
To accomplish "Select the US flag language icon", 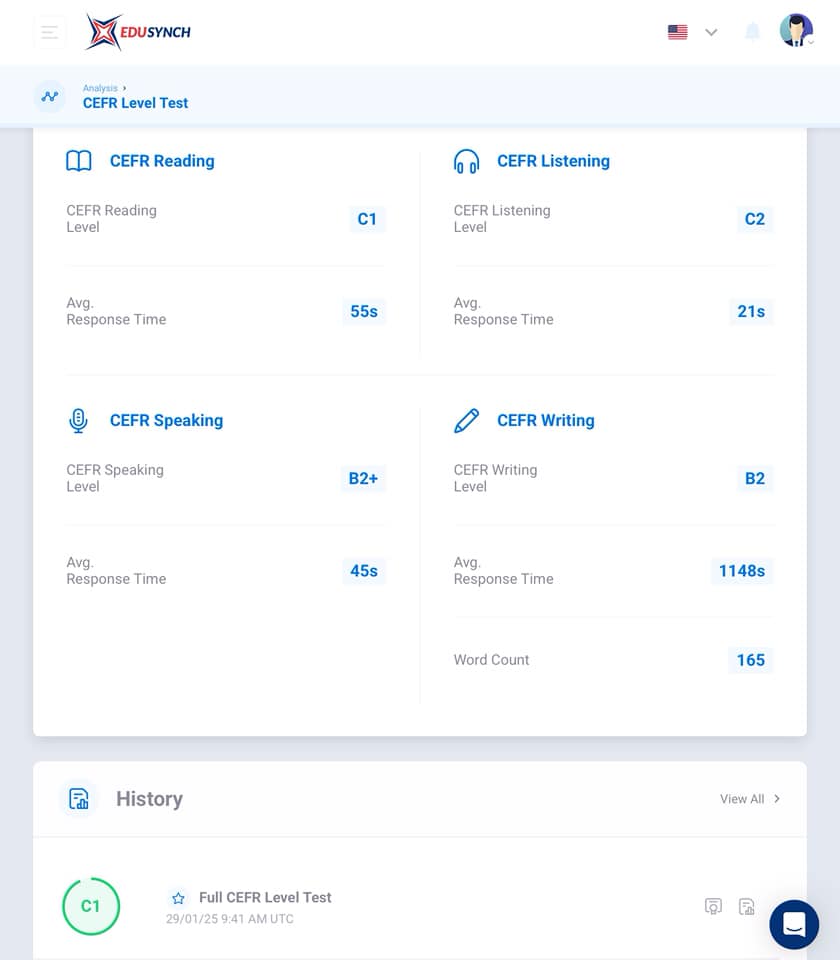I will pyautogui.click(x=677, y=32).
